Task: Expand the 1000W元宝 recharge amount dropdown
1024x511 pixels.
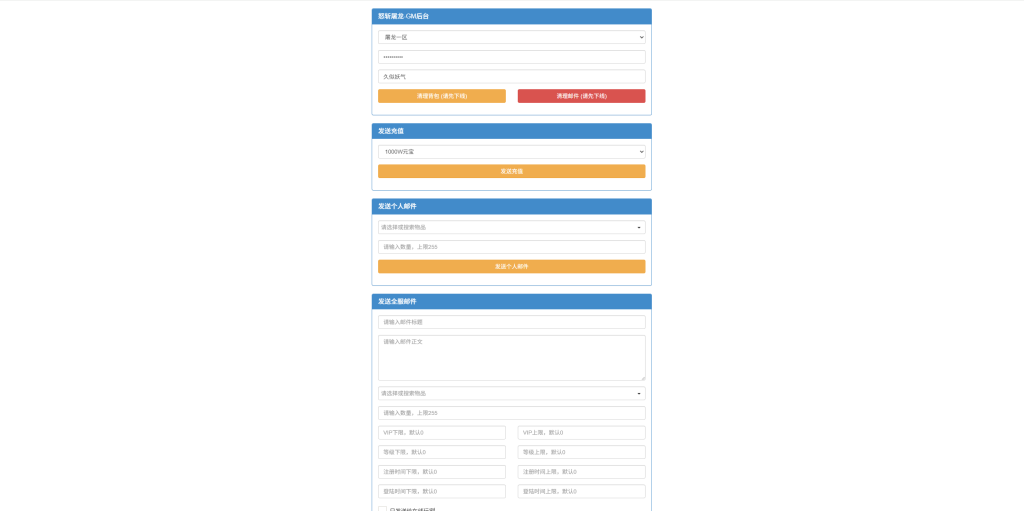Action: (x=511, y=152)
